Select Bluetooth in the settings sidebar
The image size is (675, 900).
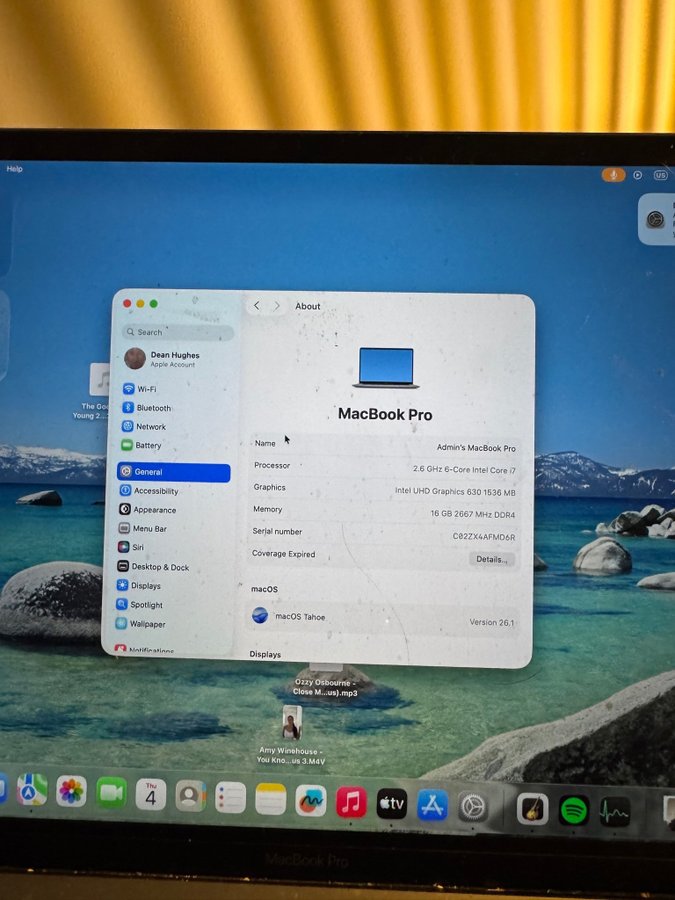[153, 408]
